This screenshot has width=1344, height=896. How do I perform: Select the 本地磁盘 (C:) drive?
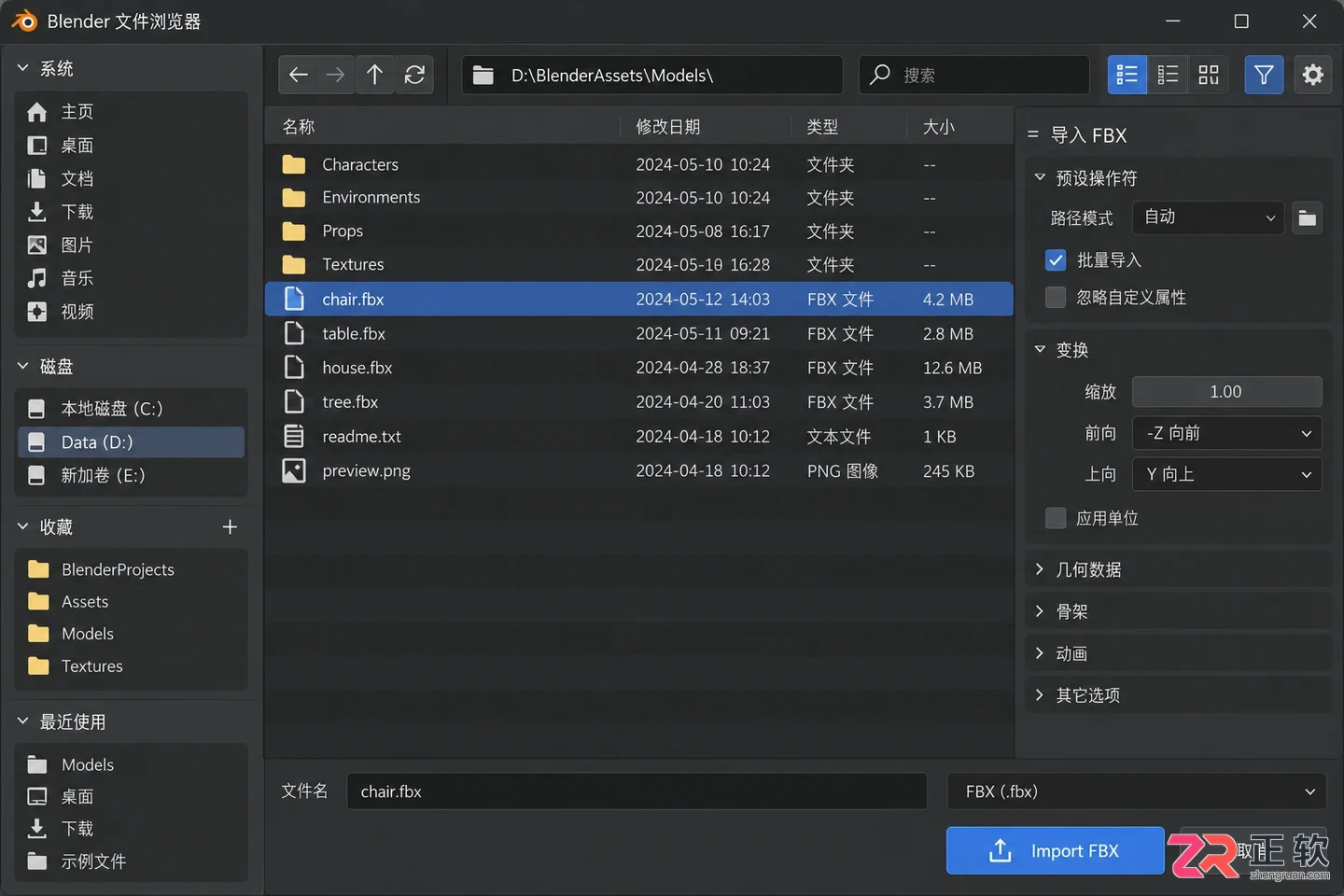point(131,409)
